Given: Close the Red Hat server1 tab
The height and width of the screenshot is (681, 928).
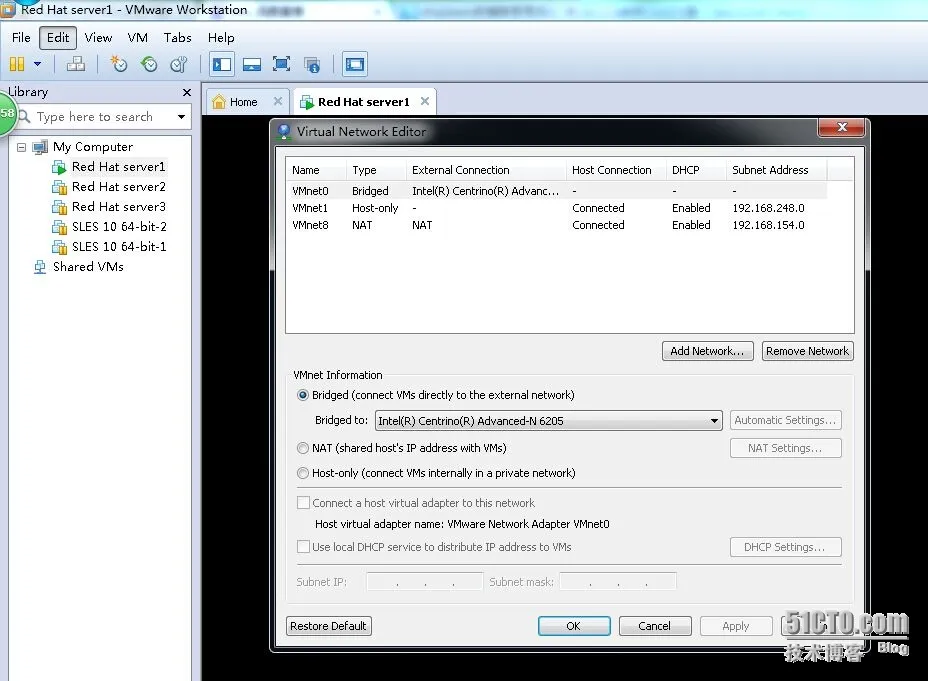Looking at the screenshot, I should click(x=425, y=101).
